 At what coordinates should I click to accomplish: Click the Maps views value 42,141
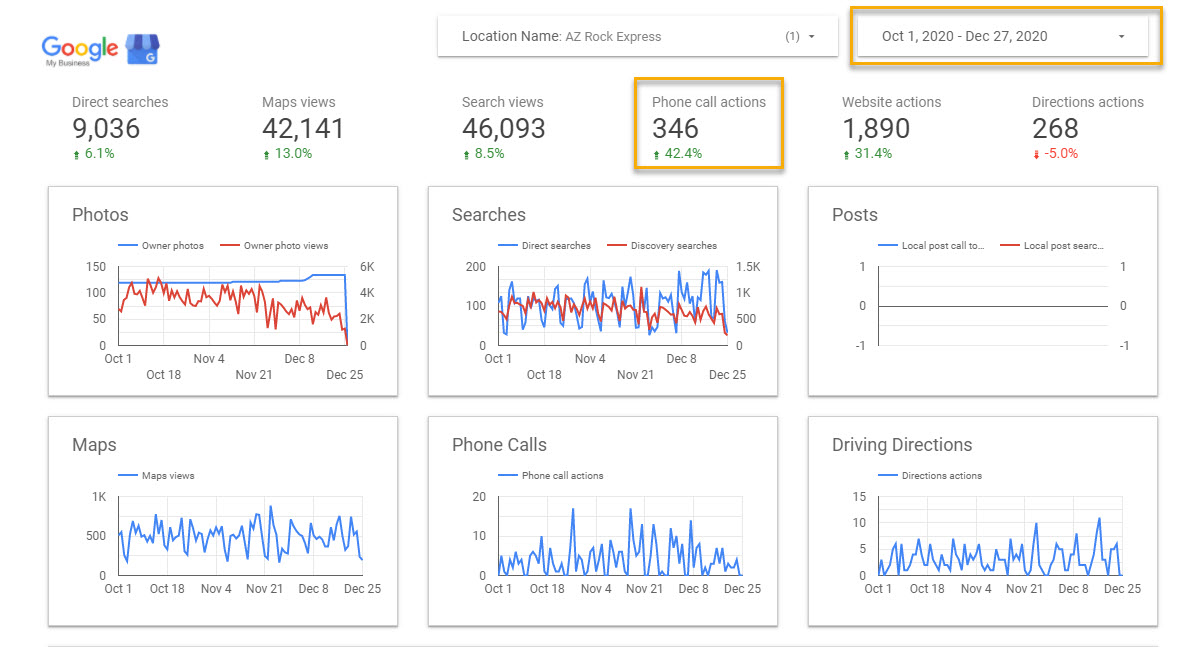coord(303,129)
